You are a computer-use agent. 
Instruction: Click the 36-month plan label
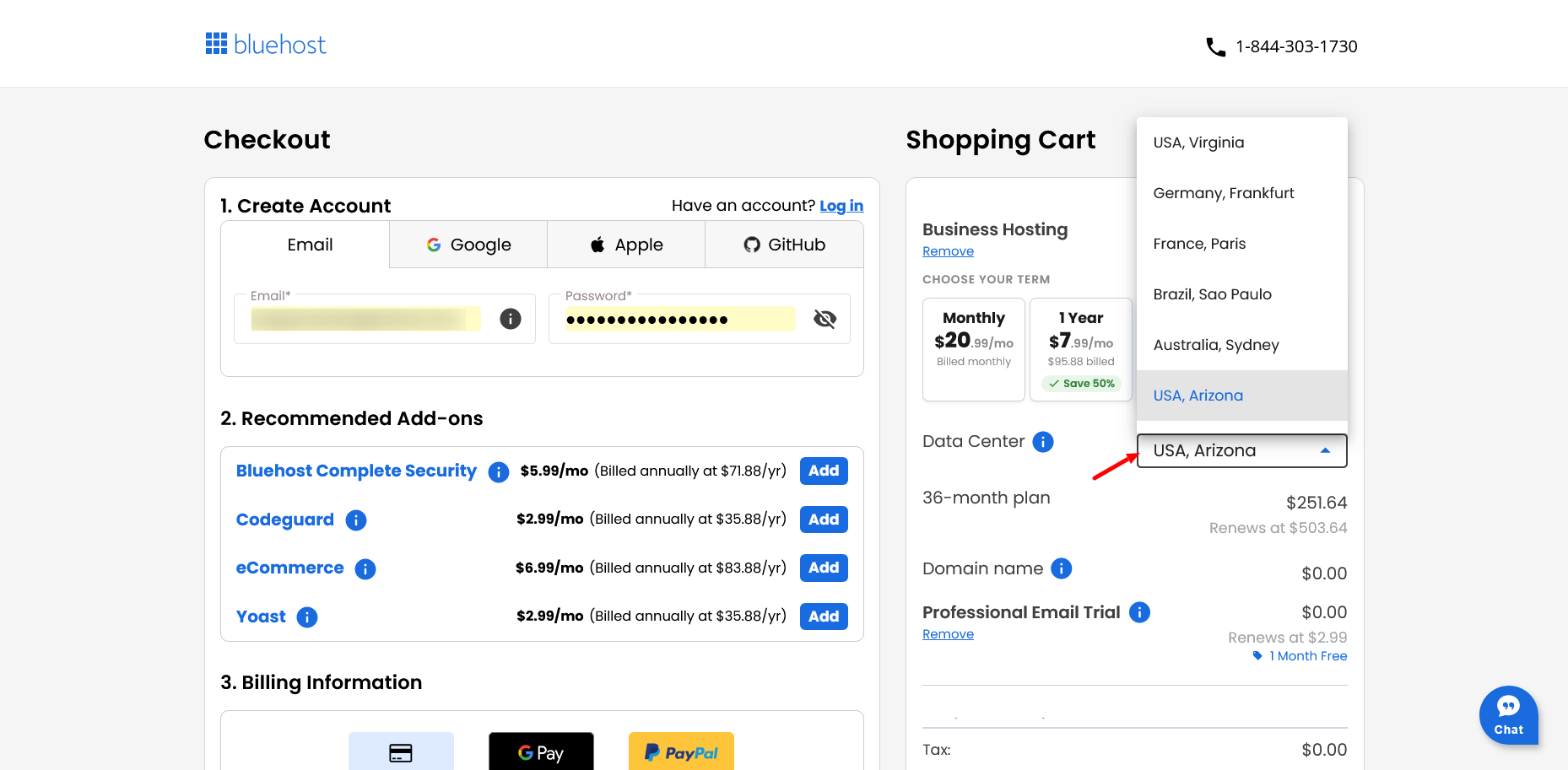click(987, 498)
